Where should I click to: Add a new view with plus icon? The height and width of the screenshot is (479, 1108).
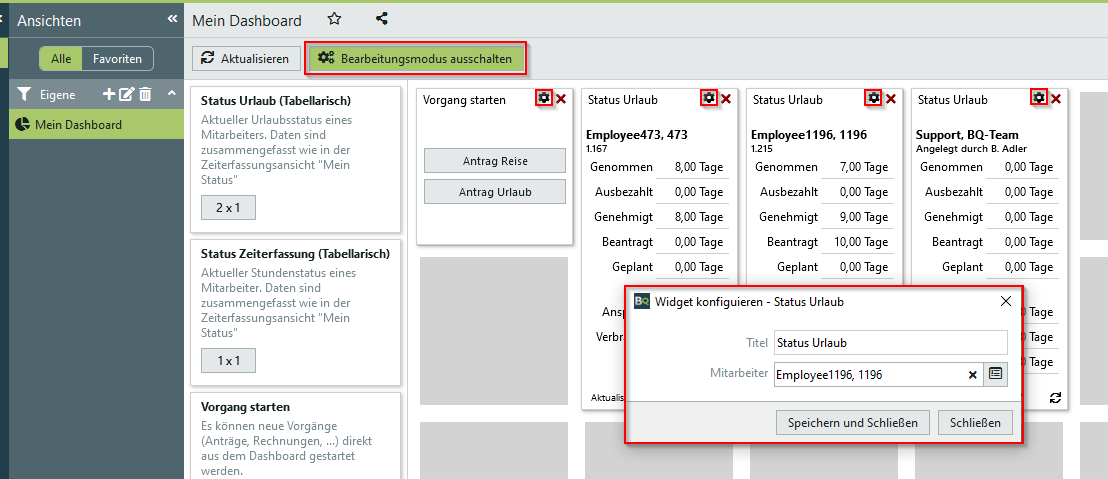(109, 94)
